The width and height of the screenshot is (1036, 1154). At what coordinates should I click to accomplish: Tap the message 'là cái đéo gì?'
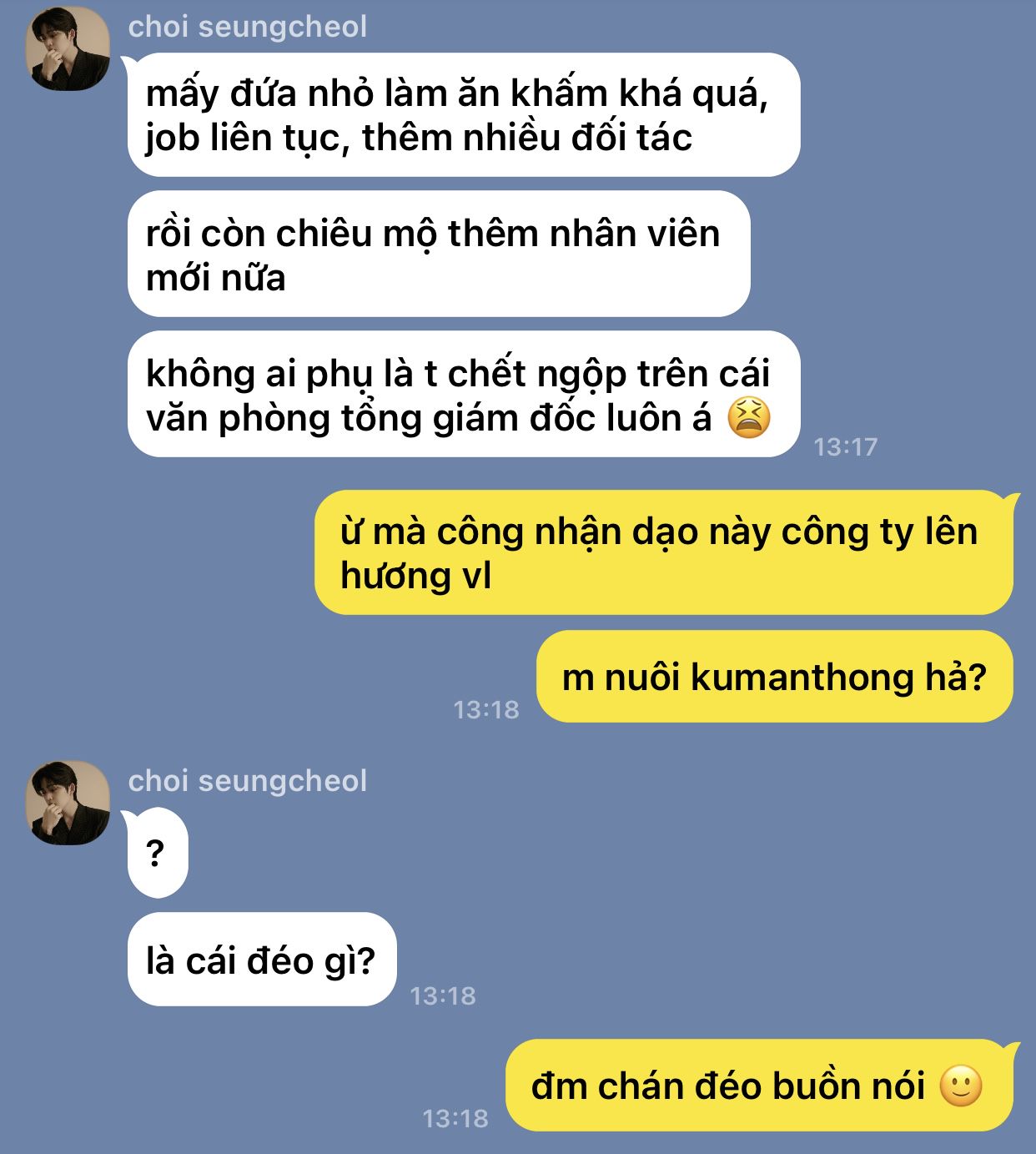[262, 960]
